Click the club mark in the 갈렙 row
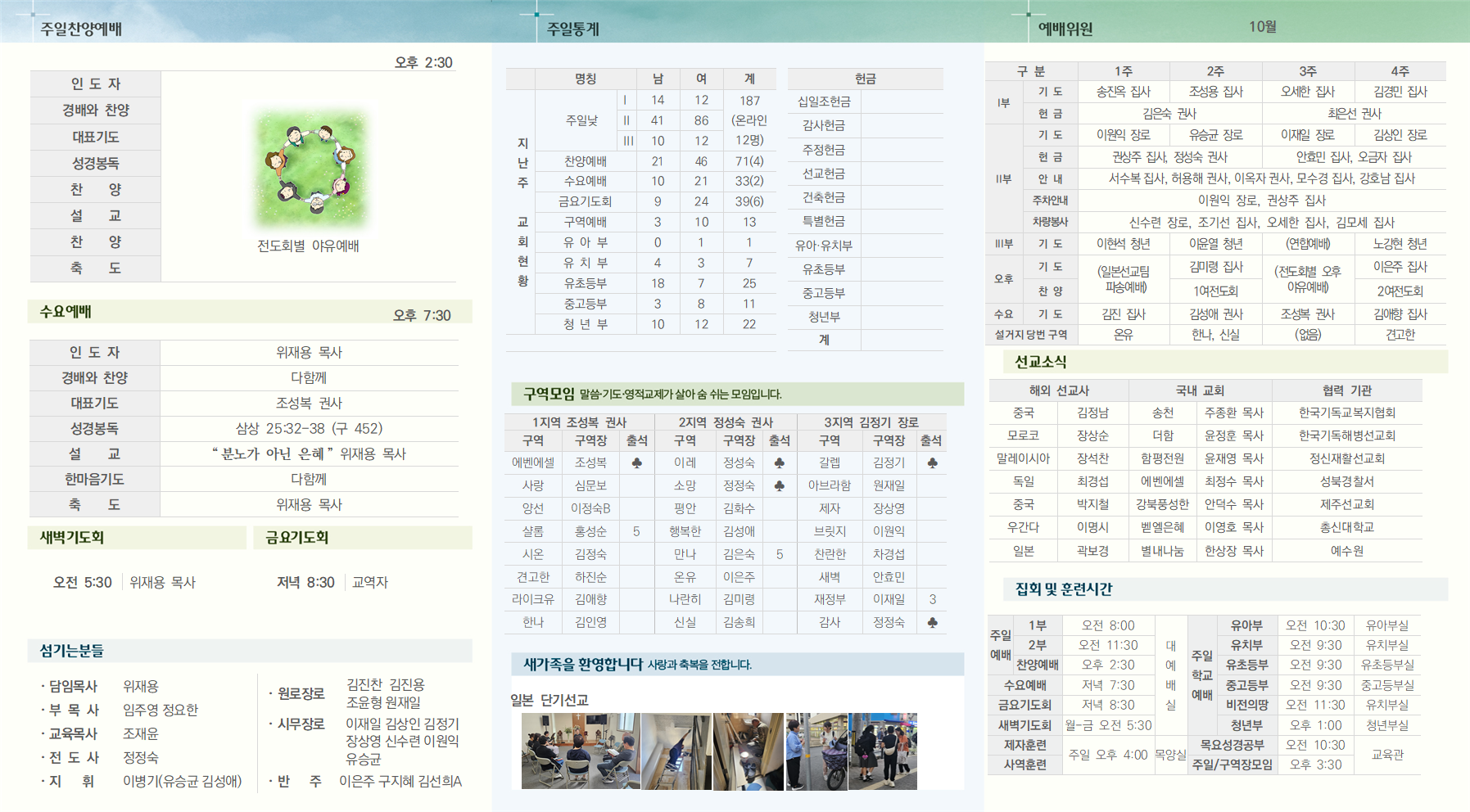 coord(932,462)
